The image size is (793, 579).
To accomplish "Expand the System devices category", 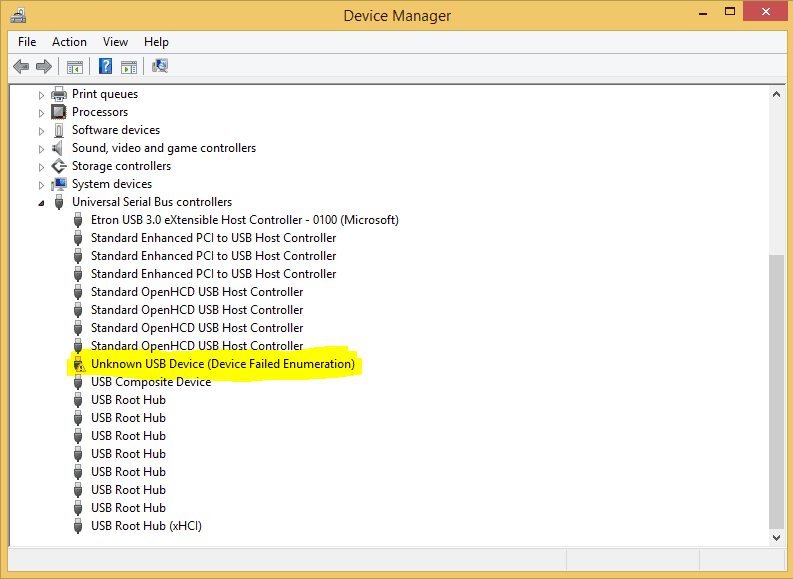I will pos(41,185).
